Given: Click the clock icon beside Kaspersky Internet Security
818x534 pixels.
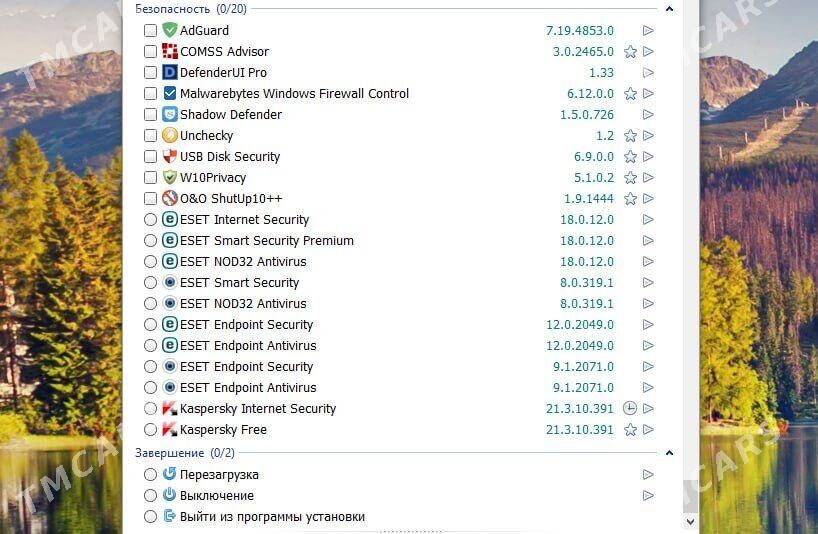Looking at the screenshot, I should coord(630,408).
